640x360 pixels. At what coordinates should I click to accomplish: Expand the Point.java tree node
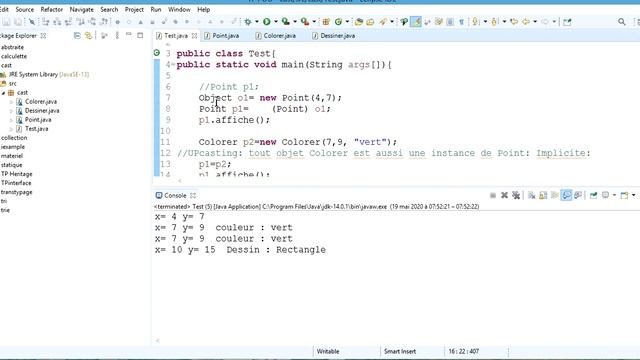pyautogui.click(x=11, y=120)
